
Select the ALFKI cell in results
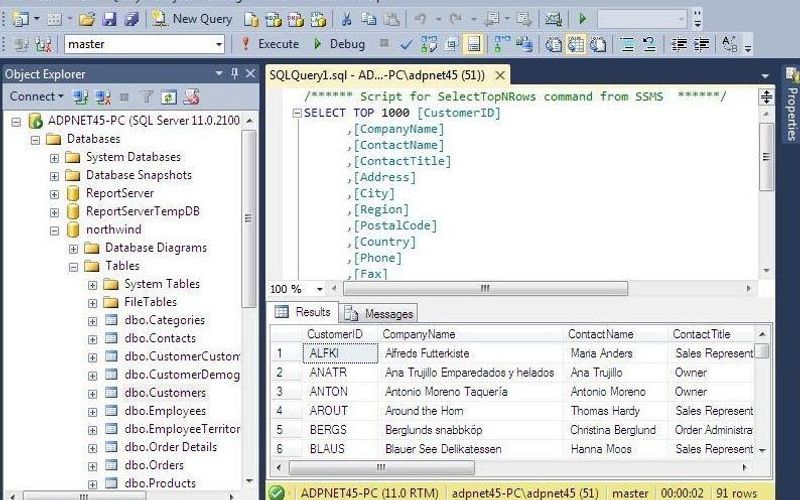click(x=340, y=353)
